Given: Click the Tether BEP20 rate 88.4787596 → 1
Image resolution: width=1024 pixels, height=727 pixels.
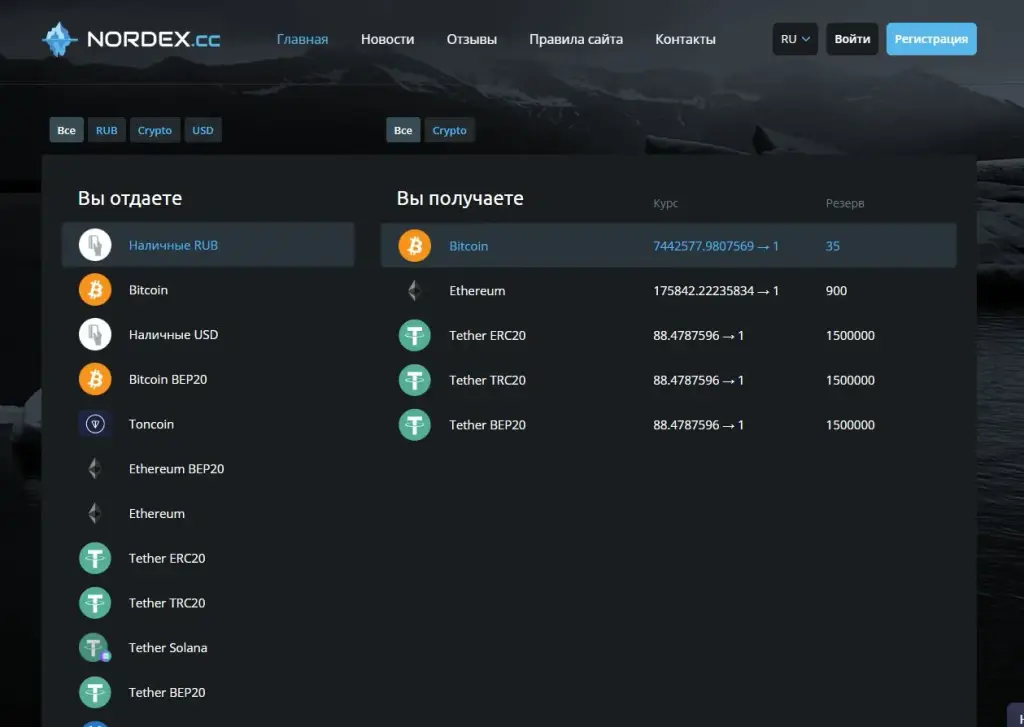Looking at the screenshot, I should 699,425.
